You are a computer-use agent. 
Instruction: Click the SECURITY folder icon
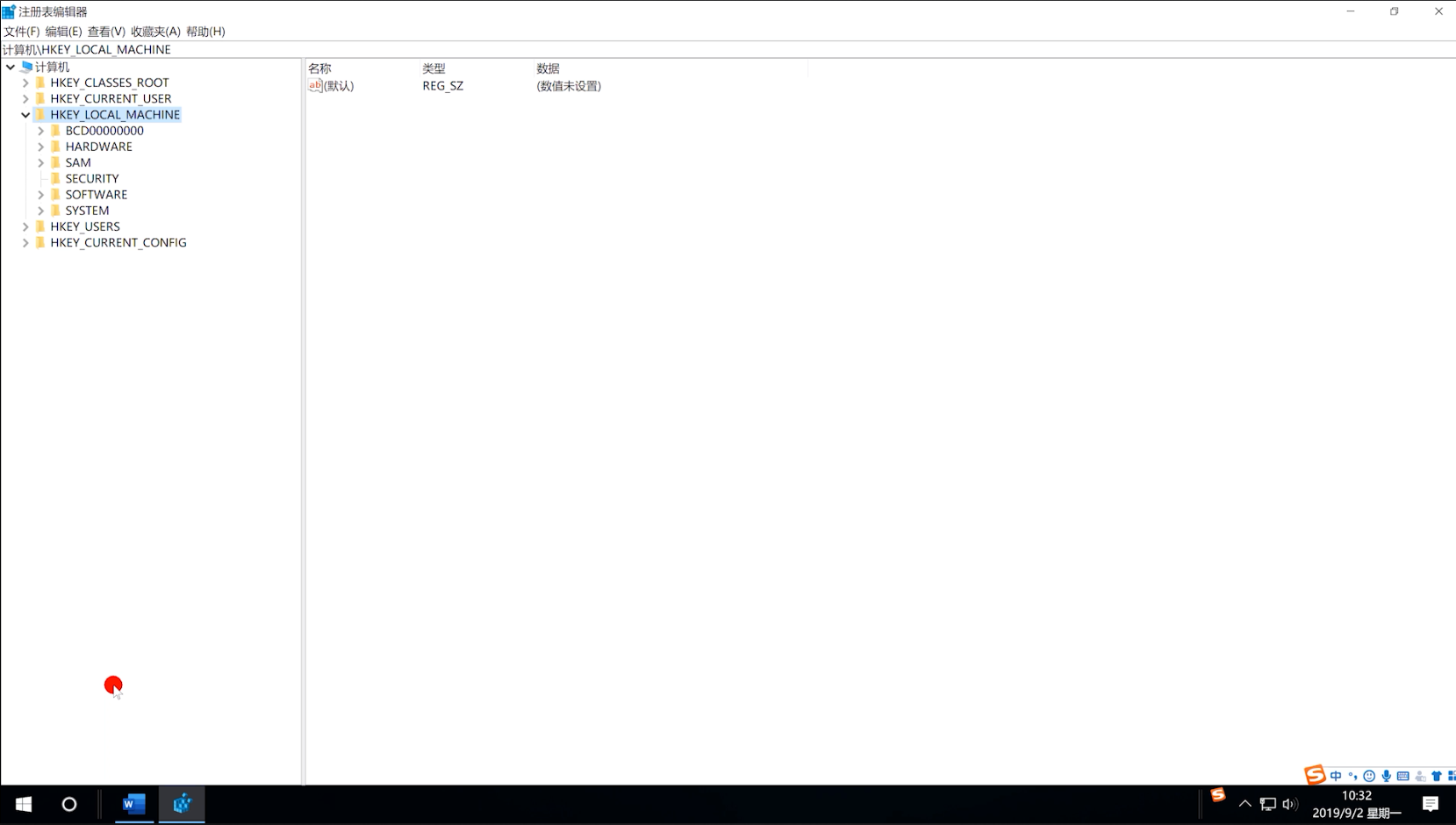[55, 178]
